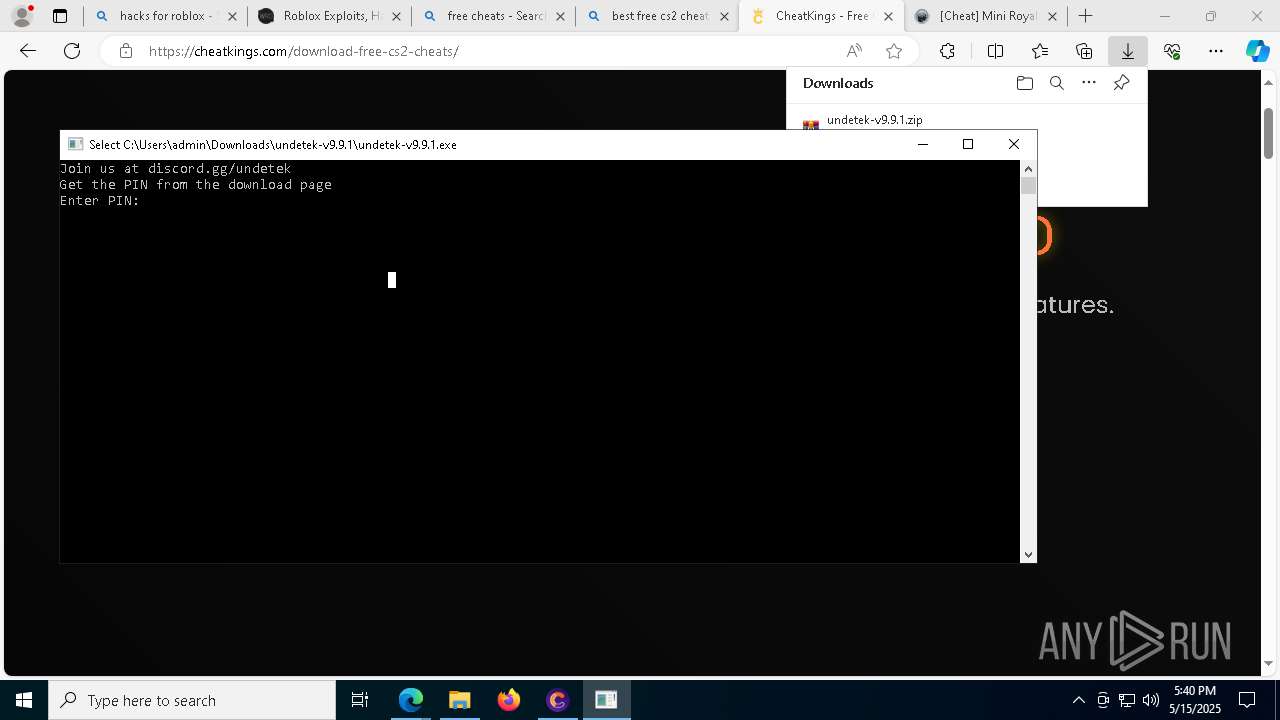Switch to the 'free cheats - Search' tab
This screenshot has height=720, width=1280.
coord(492,16)
